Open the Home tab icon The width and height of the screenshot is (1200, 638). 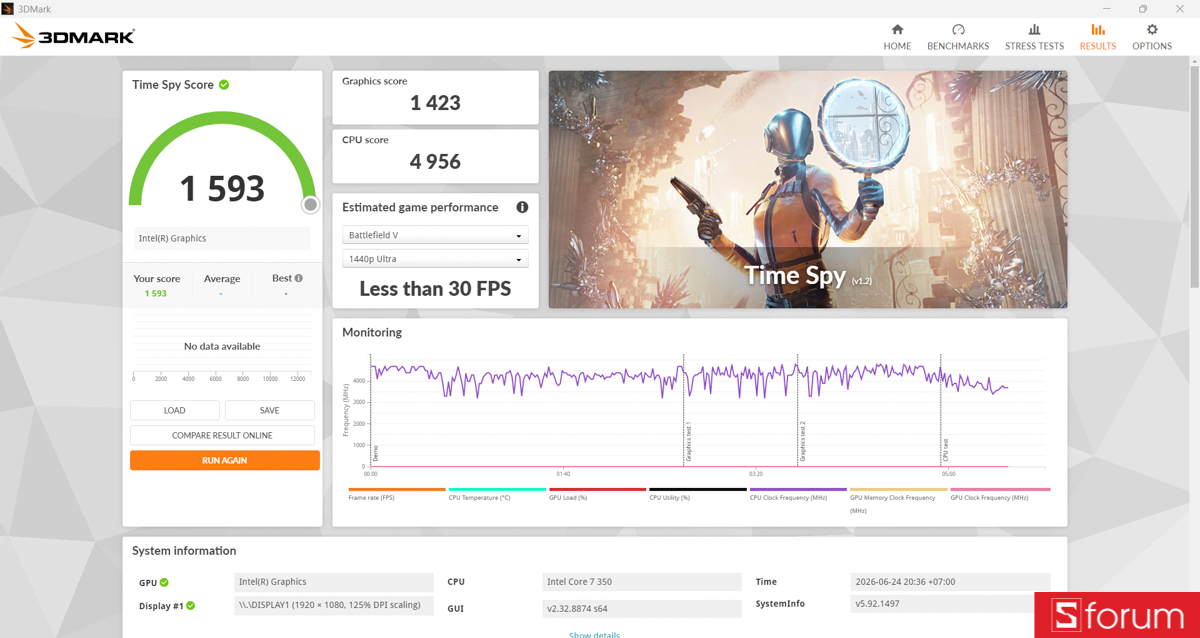coord(897,30)
